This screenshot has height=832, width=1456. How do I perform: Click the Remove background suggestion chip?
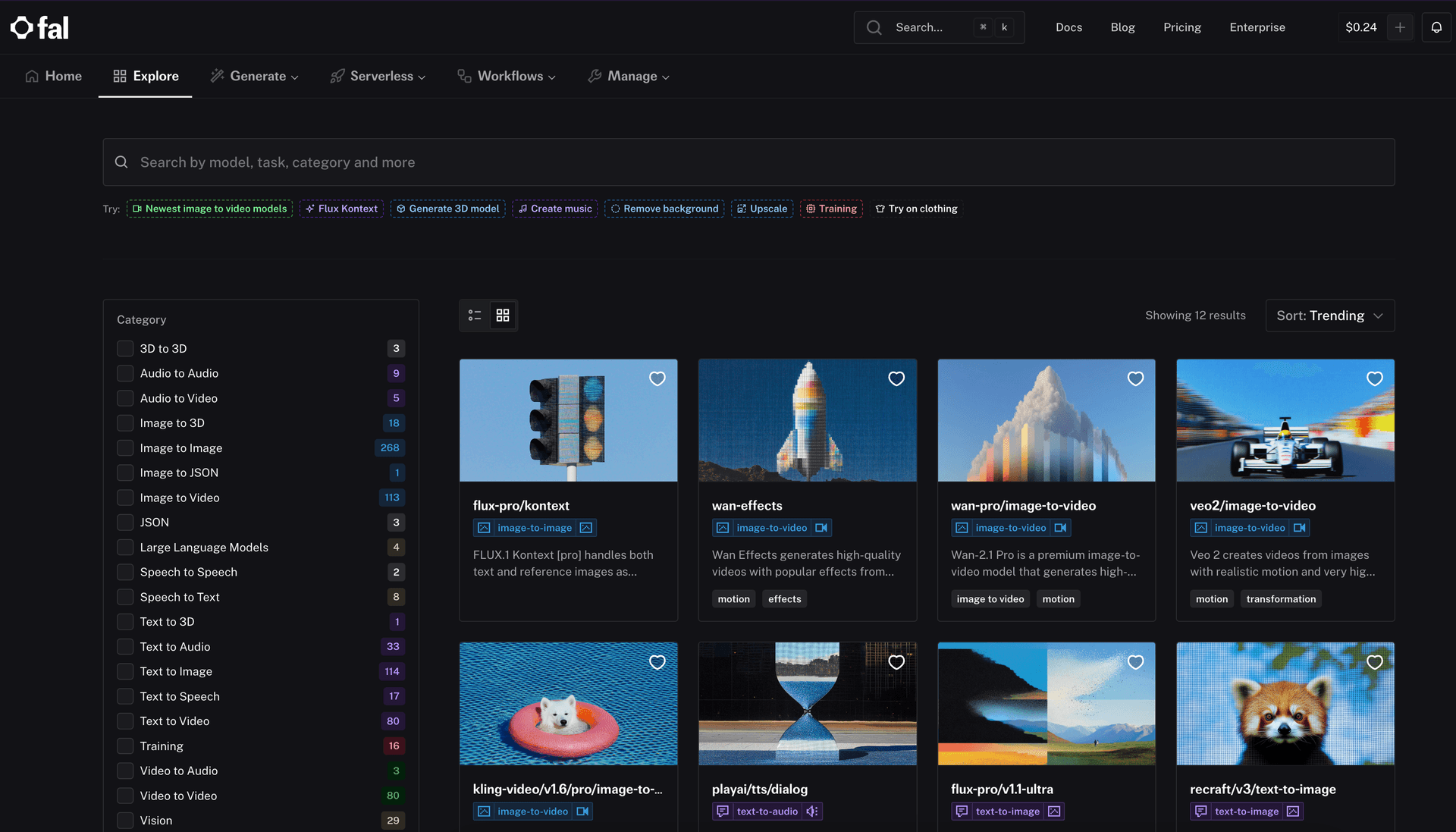coord(664,209)
